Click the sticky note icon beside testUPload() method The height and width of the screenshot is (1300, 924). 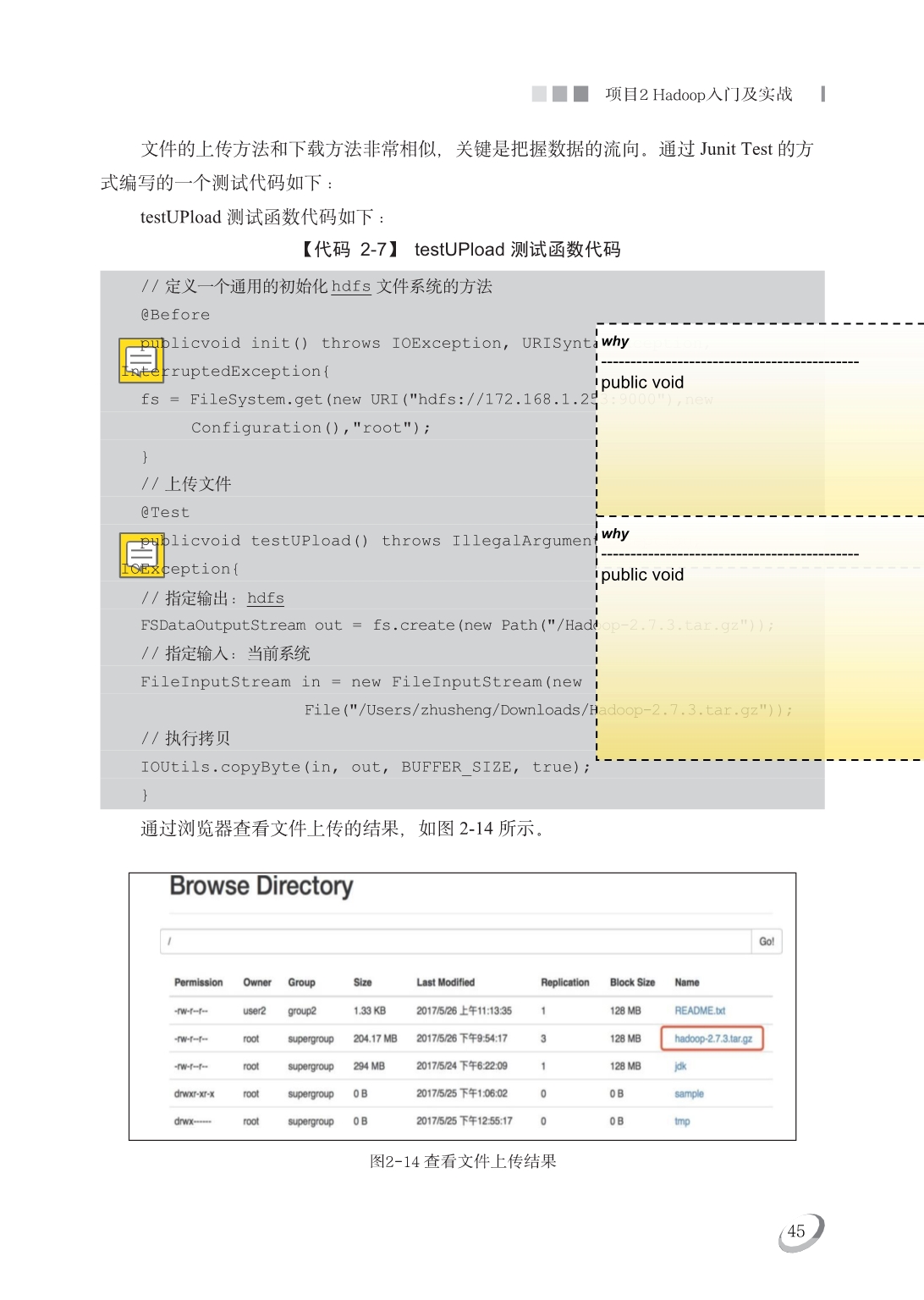(x=140, y=555)
